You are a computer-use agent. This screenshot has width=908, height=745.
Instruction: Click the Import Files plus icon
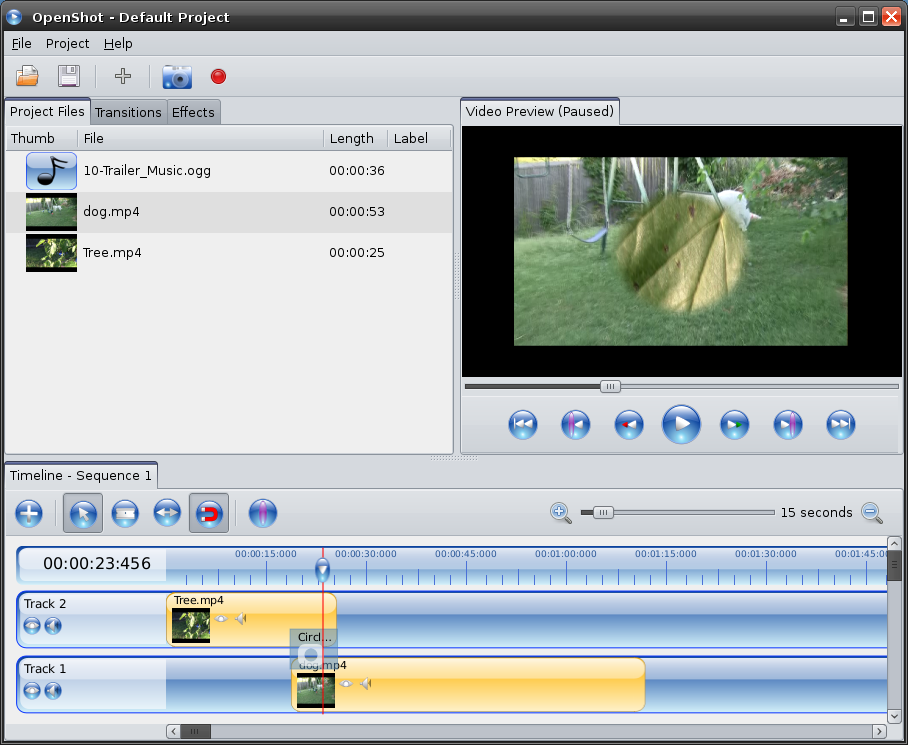pyautogui.click(x=123, y=76)
